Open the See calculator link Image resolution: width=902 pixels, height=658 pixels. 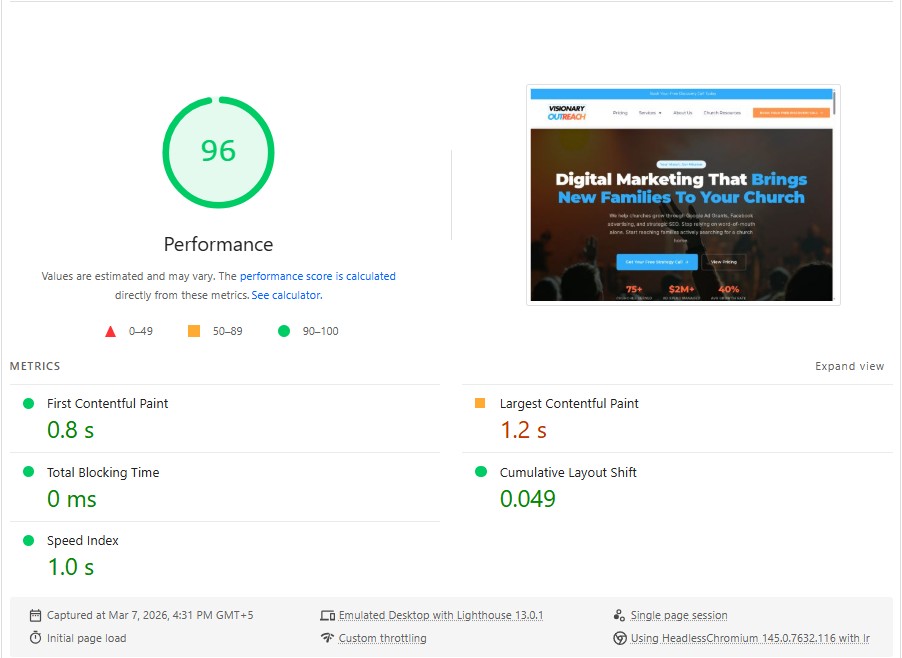285,295
